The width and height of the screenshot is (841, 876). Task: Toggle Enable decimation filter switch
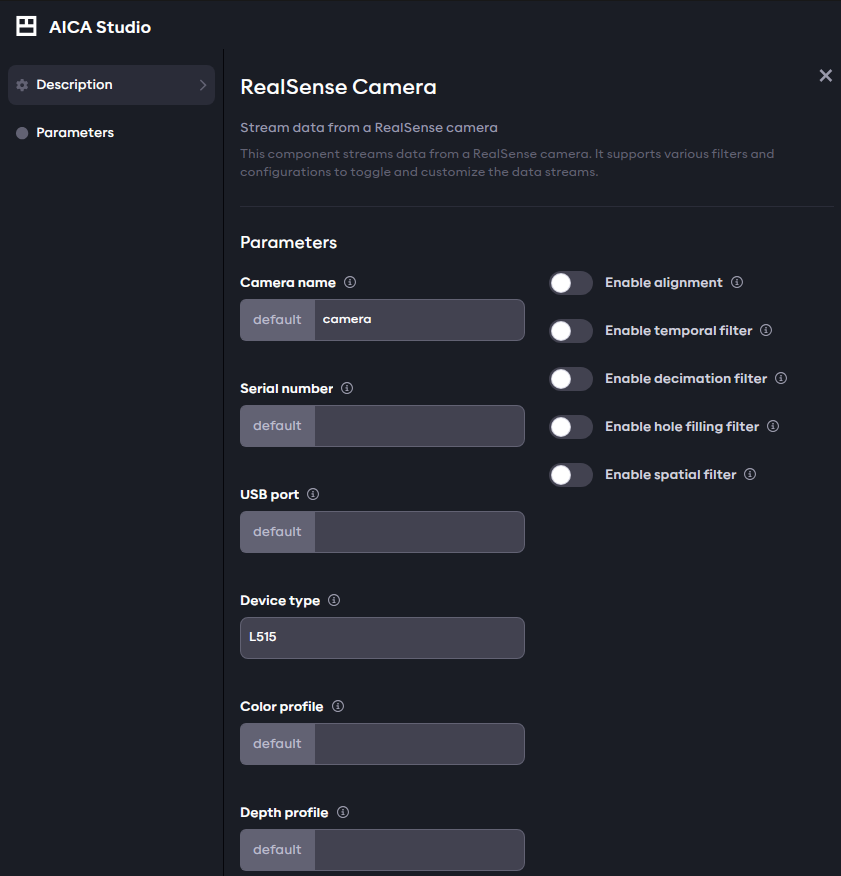pos(571,379)
